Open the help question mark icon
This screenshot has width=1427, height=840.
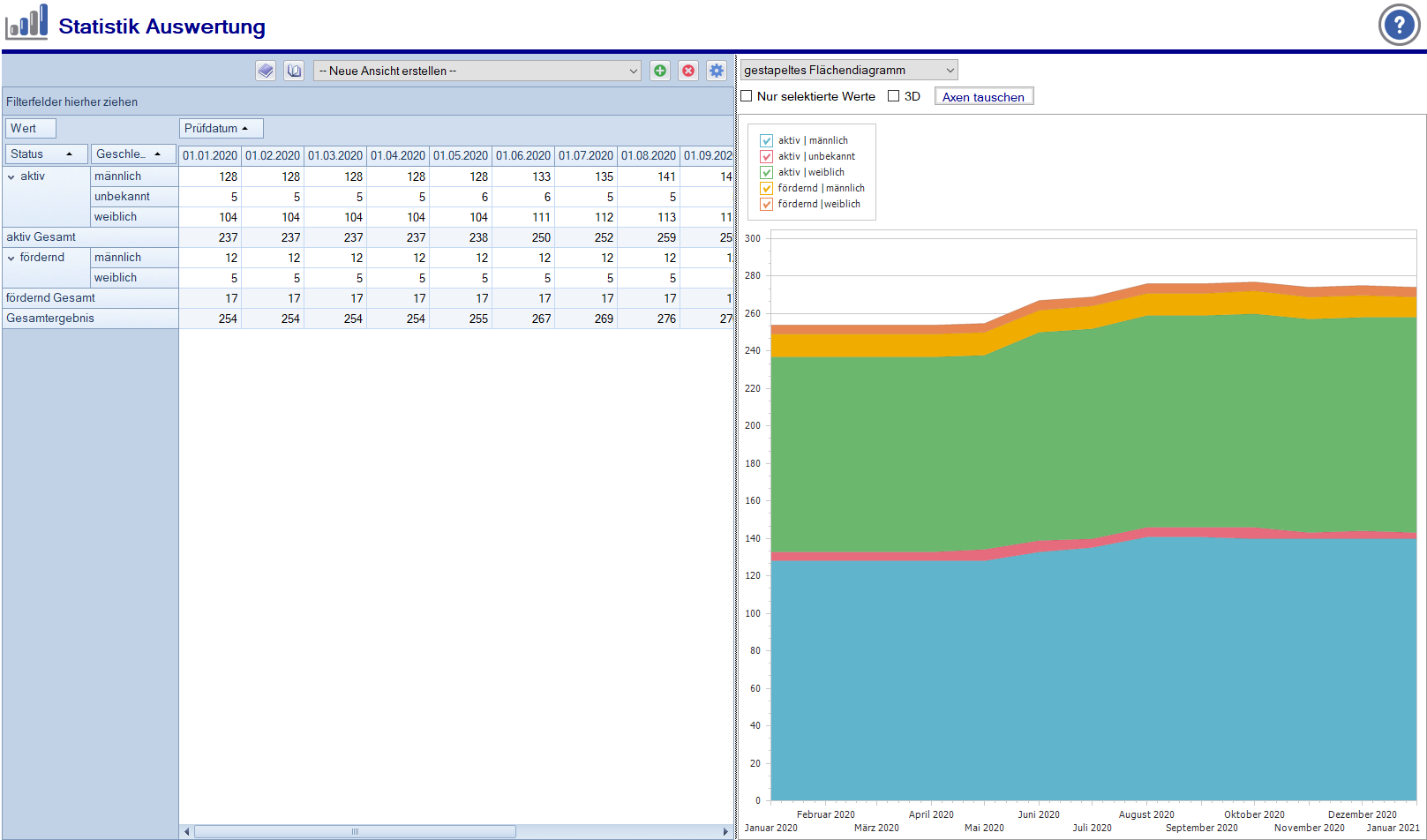click(x=1399, y=25)
